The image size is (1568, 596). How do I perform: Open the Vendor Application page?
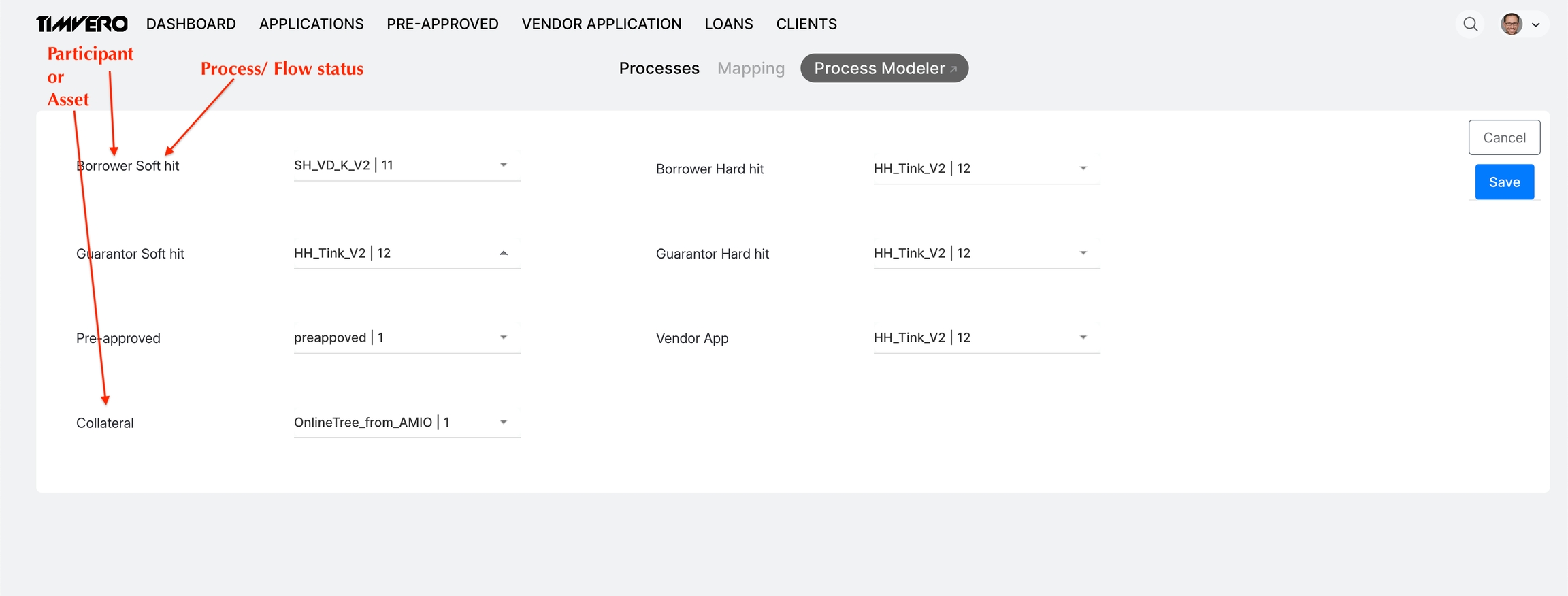pos(601,24)
